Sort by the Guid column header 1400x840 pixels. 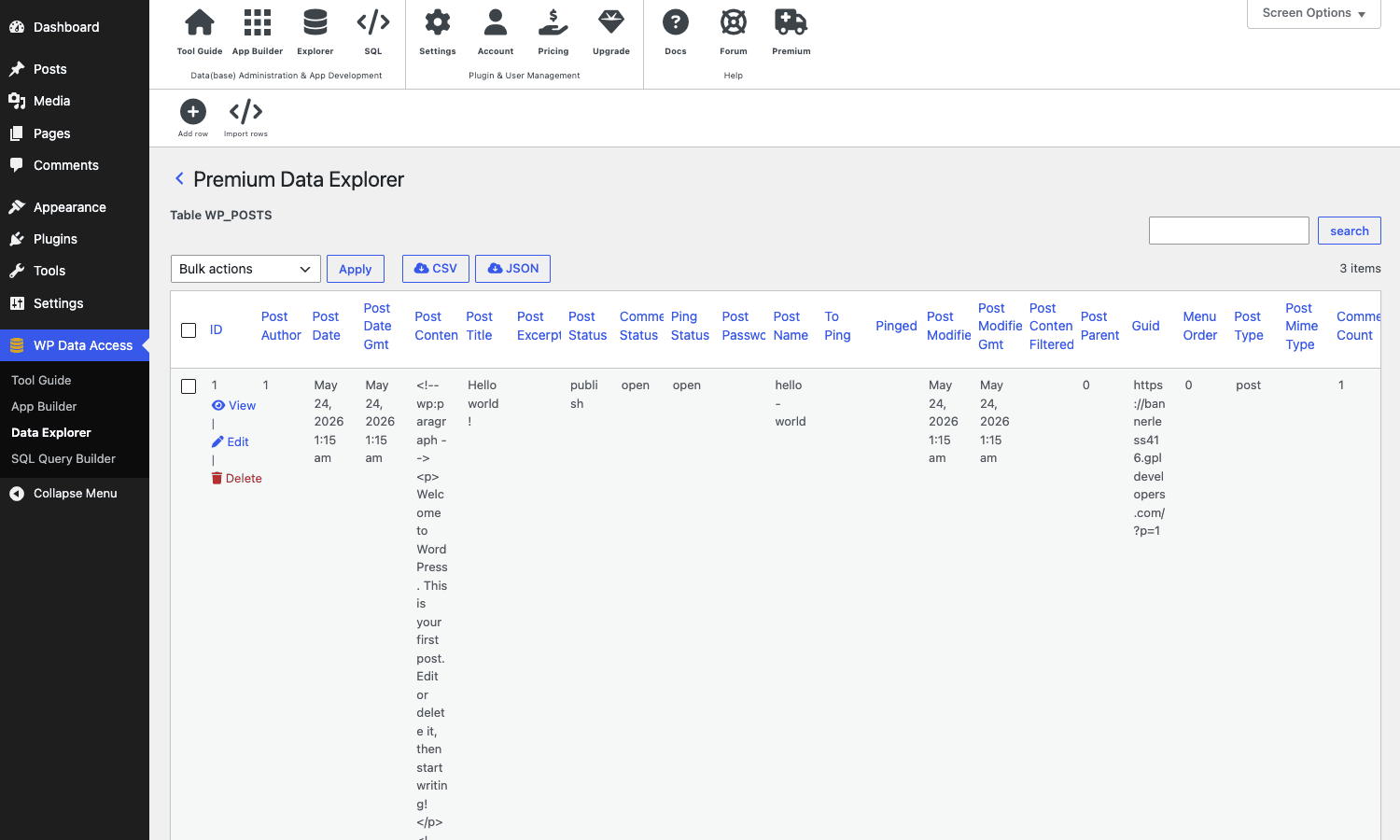click(1146, 326)
